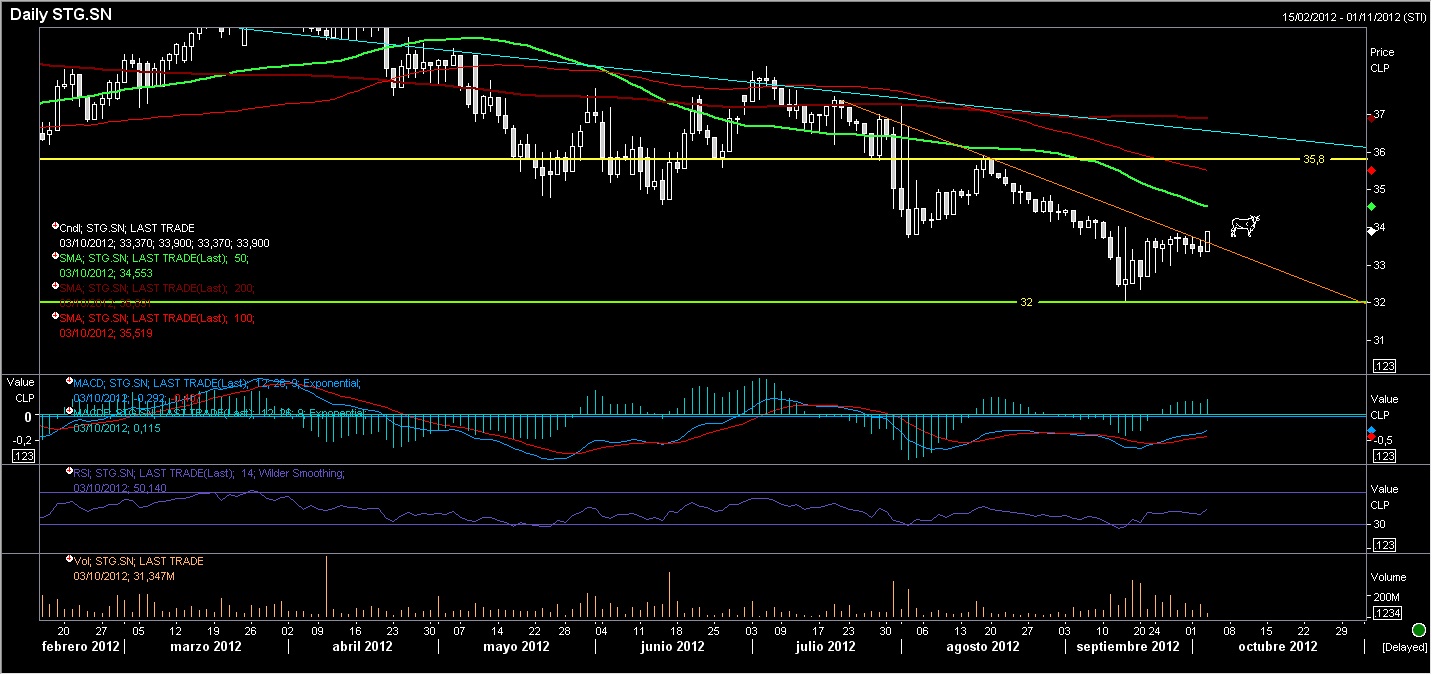Click the junio 2012 month label
Viewport: 1432px width, 675px height.
tap(673, 646)
